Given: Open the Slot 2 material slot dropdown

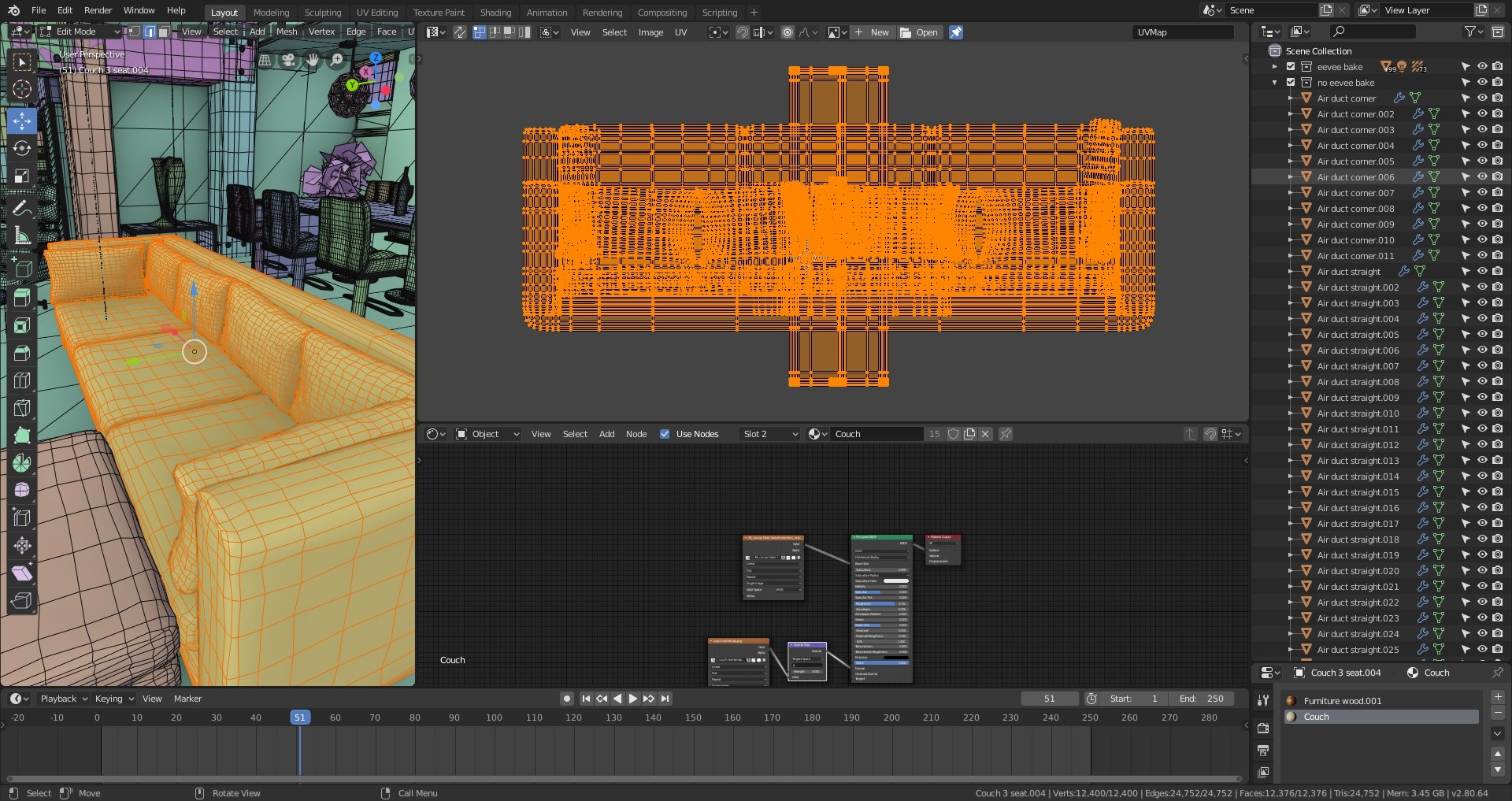Looking at the screenshot, I should [x=770, y=434].
